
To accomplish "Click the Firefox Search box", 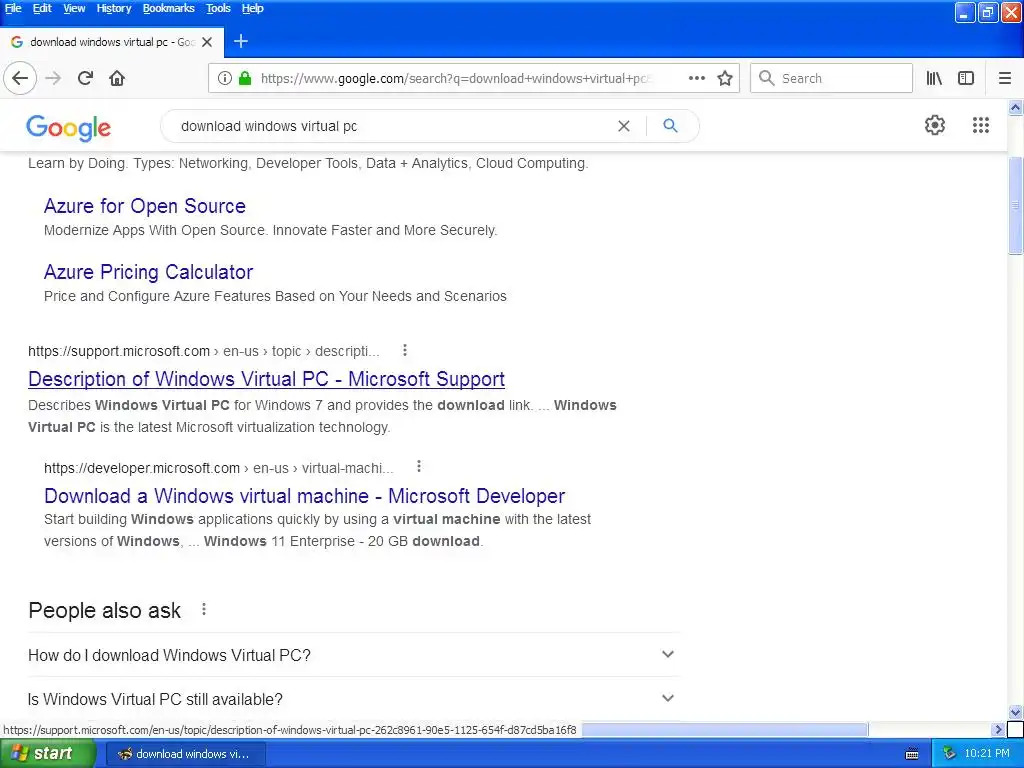I will [x=831, y=78].
